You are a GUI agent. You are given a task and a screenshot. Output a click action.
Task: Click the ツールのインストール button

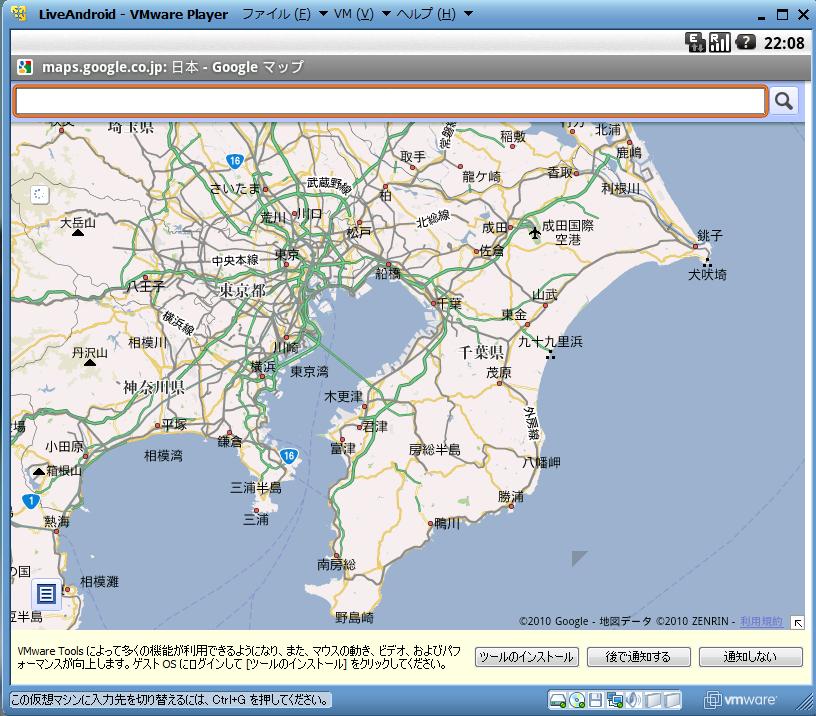point(527,657)
